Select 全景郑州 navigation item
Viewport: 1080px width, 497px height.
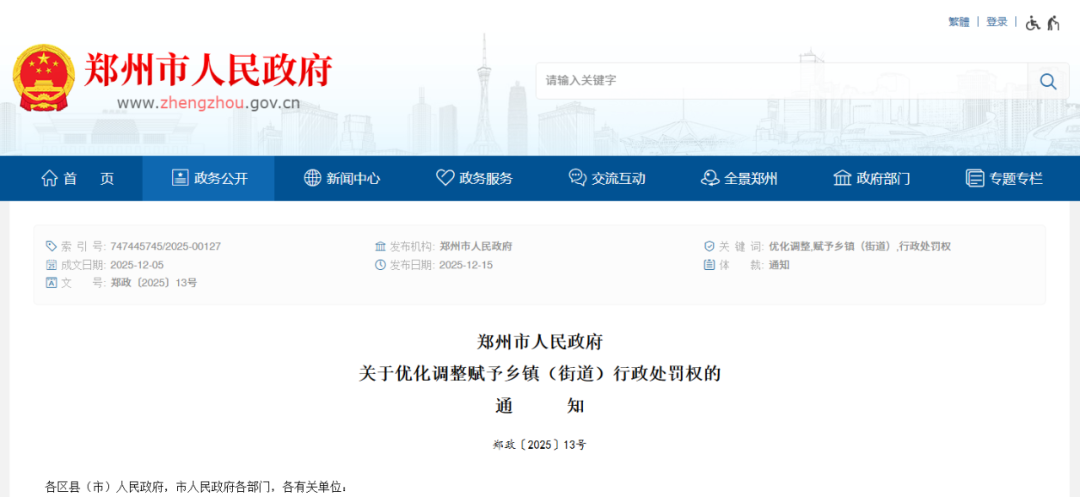click(x=739, y=178)
